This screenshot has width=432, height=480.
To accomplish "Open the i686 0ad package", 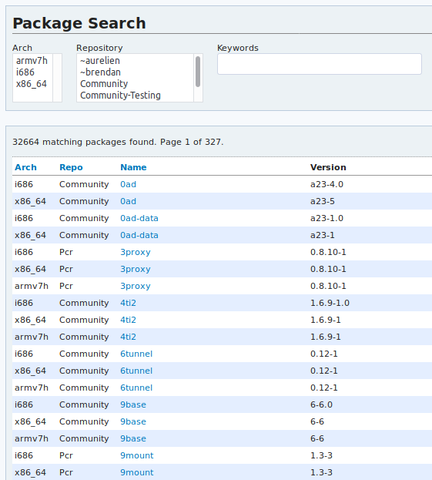I will tap(128, 184).
